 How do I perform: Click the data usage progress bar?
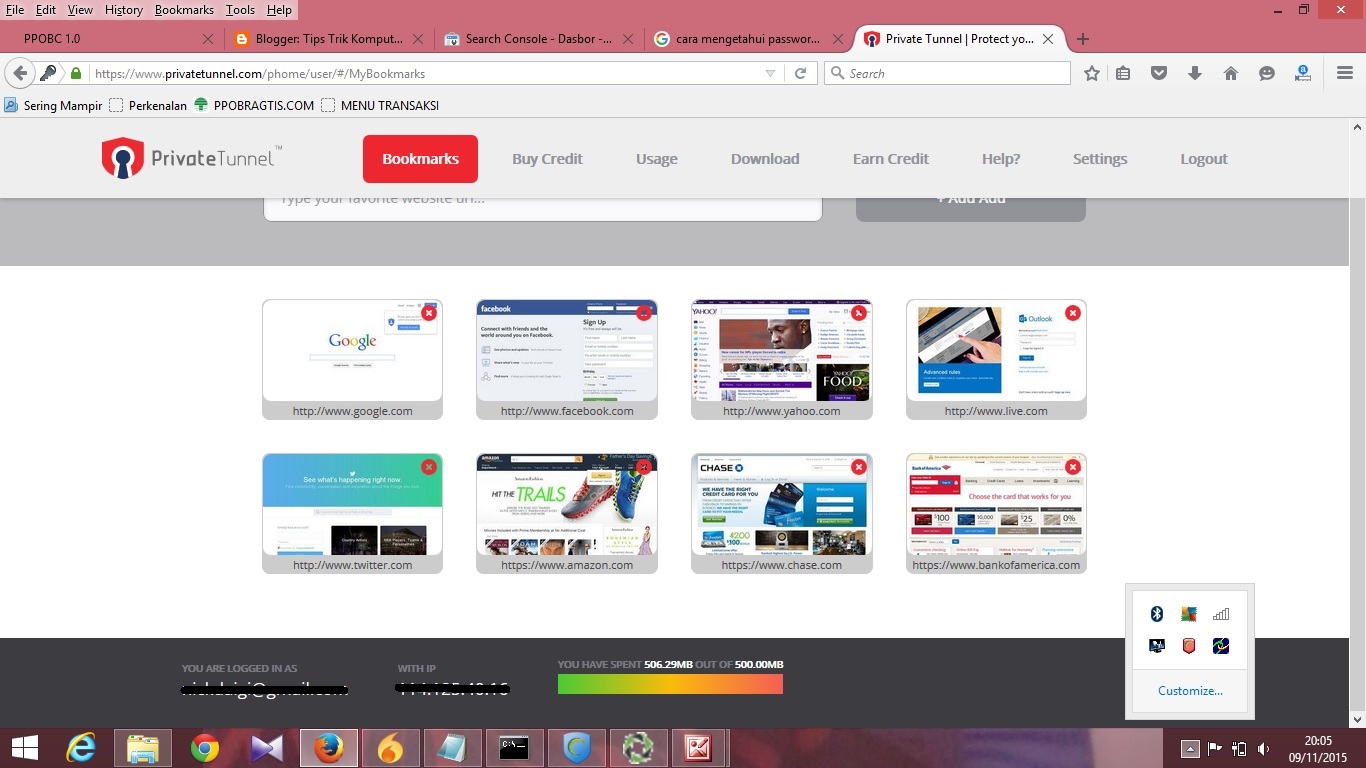(670, 684)
